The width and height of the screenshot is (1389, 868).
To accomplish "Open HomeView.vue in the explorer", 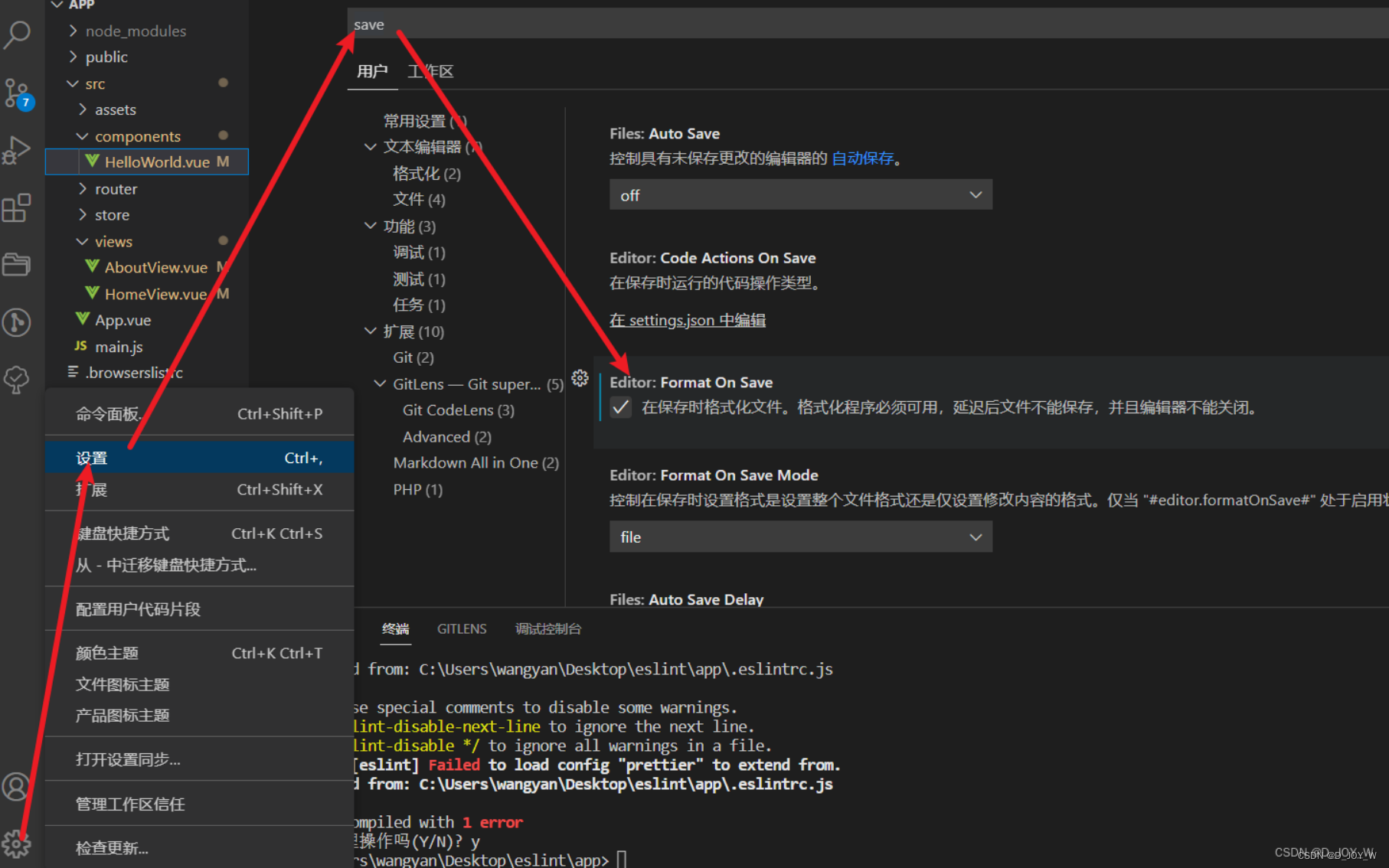I will (156, 294).
